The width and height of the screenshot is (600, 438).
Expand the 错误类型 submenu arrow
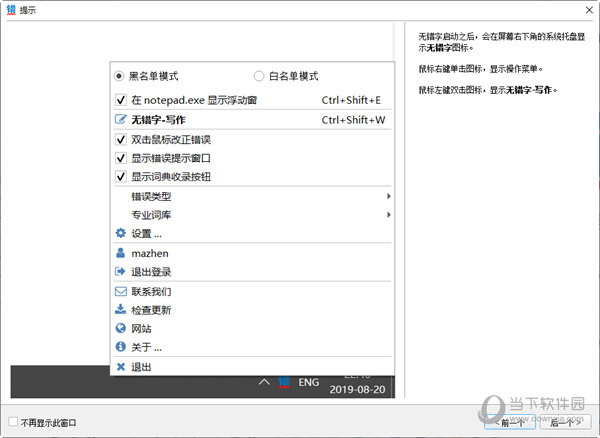point(388,196)
